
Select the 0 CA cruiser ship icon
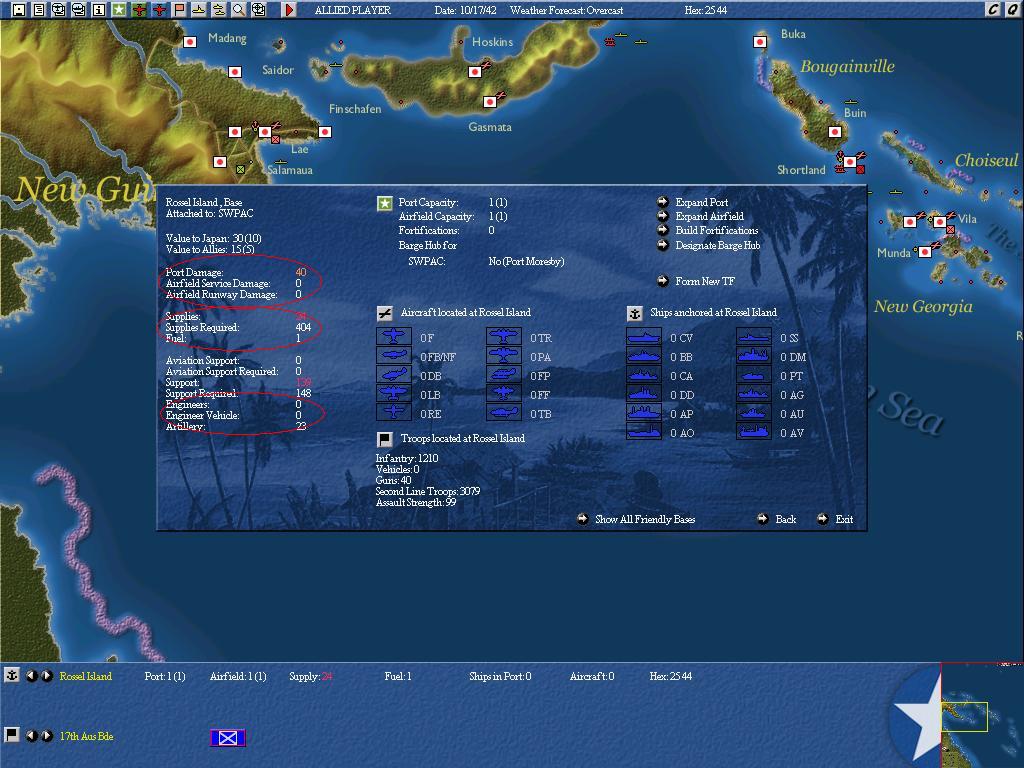tap(644, 375)
